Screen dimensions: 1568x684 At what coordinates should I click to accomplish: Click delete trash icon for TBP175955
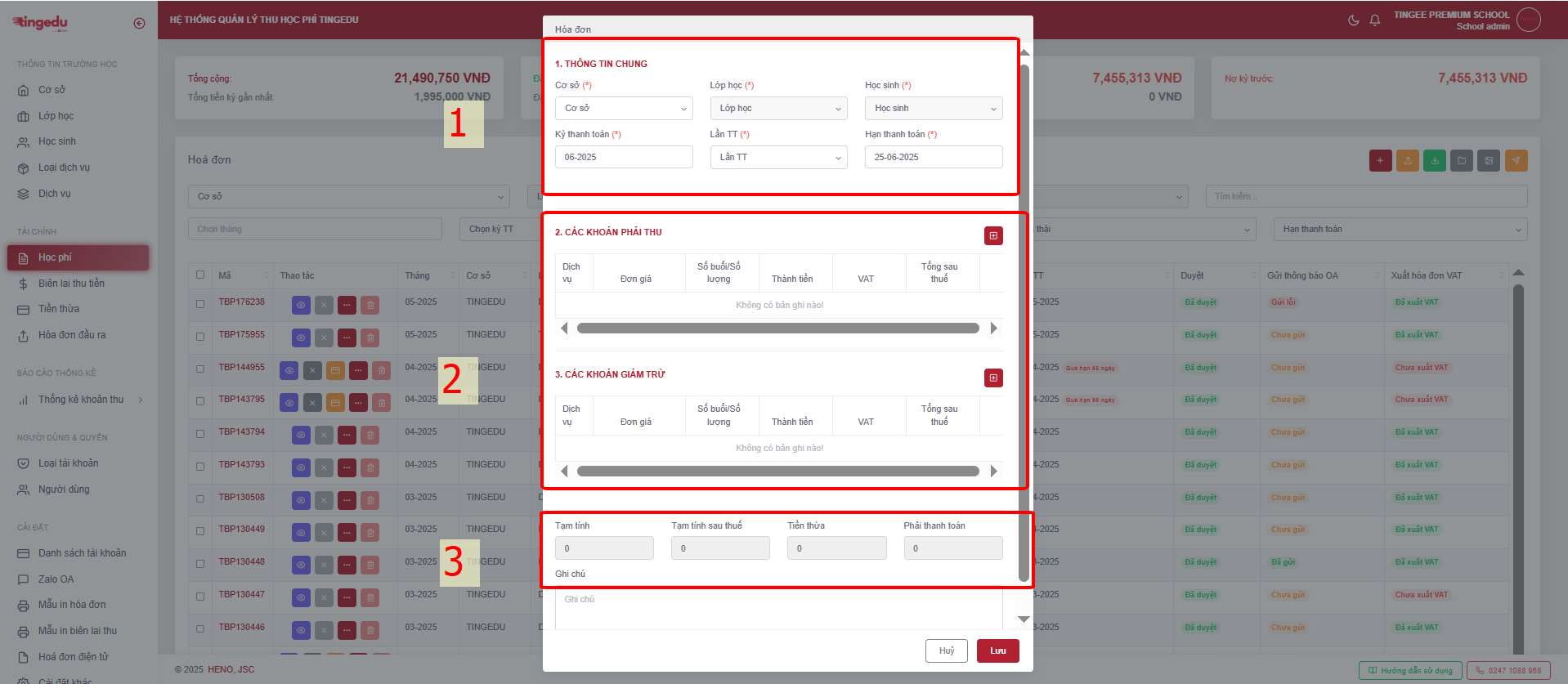[x=370, y=338]
